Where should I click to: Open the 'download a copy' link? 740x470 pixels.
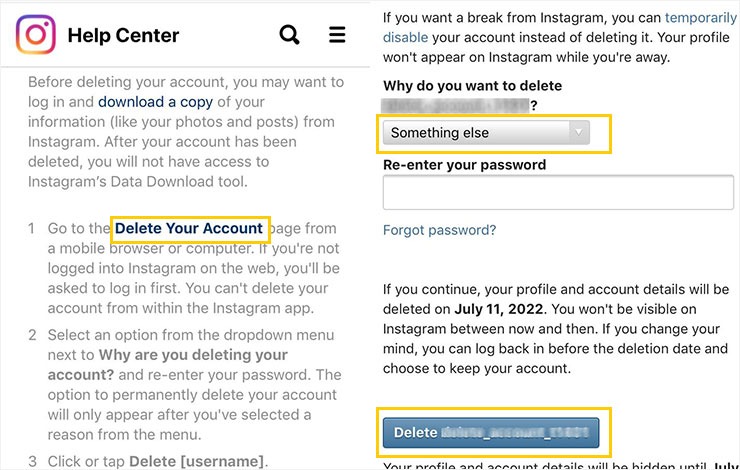[x=155, y=102]
